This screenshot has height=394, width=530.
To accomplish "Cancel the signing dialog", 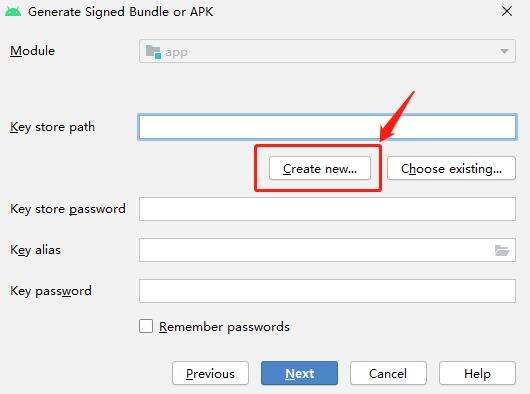I will click(x=388, y=373).
